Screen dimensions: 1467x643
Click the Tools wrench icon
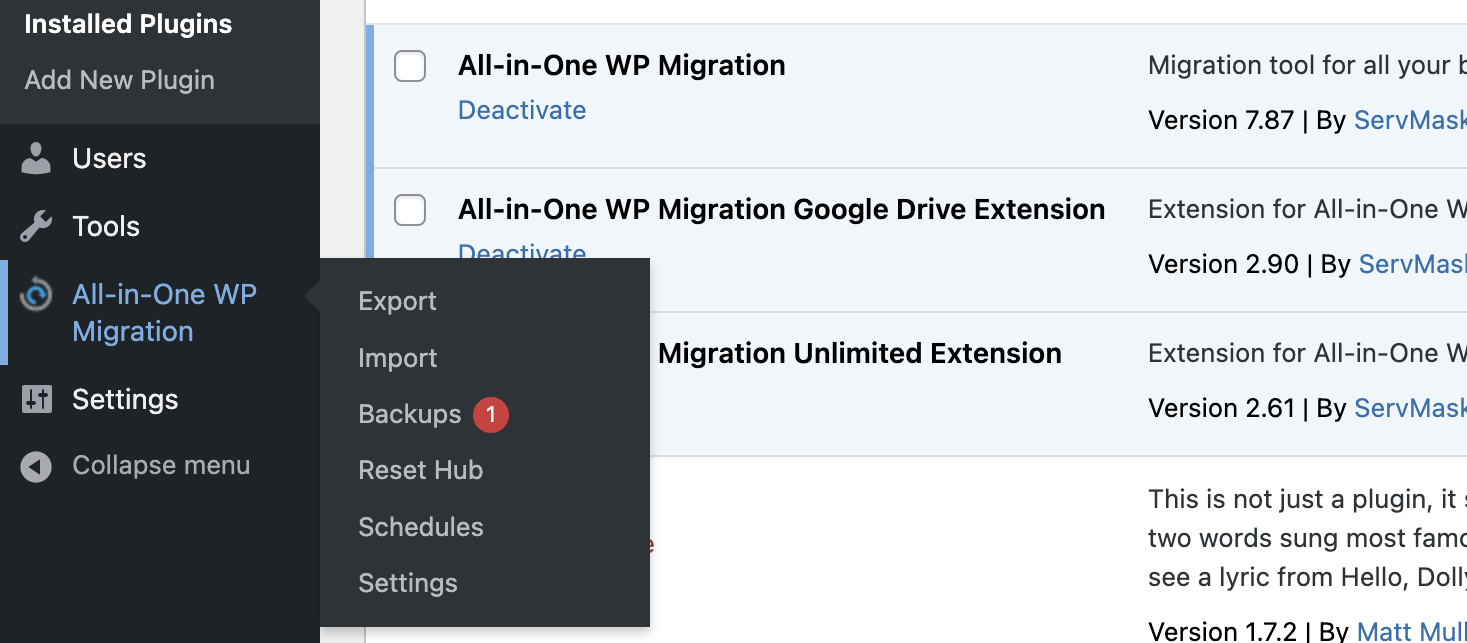(x=36, y=226)
